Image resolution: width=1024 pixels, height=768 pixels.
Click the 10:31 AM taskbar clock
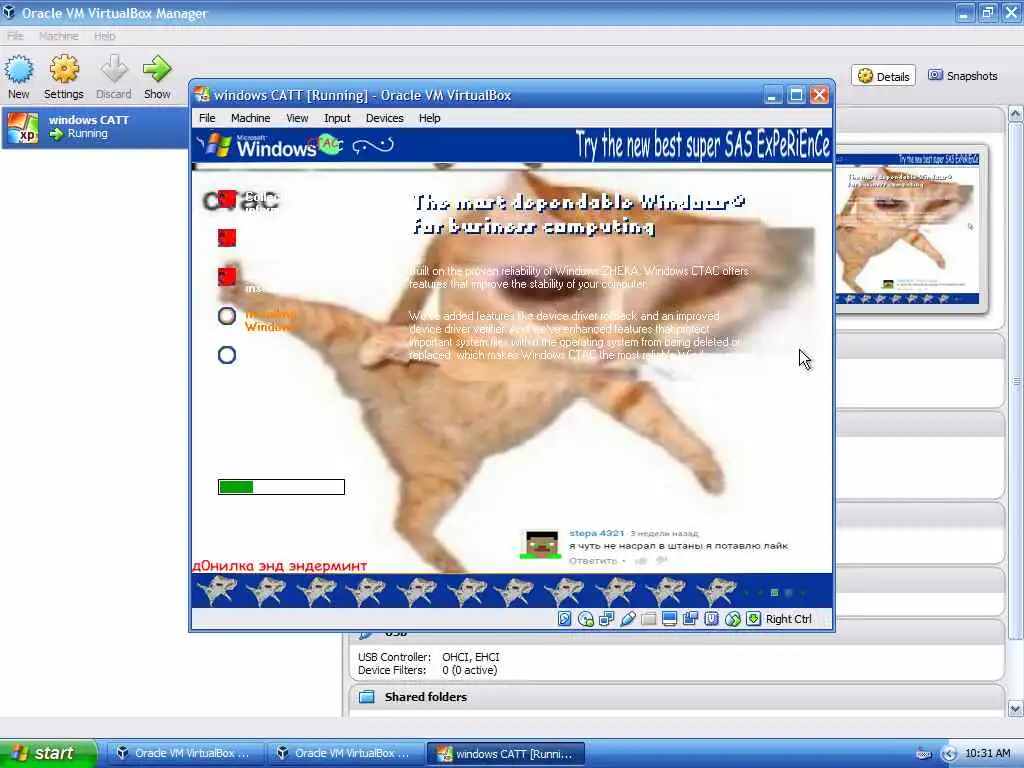pos(987,754)
